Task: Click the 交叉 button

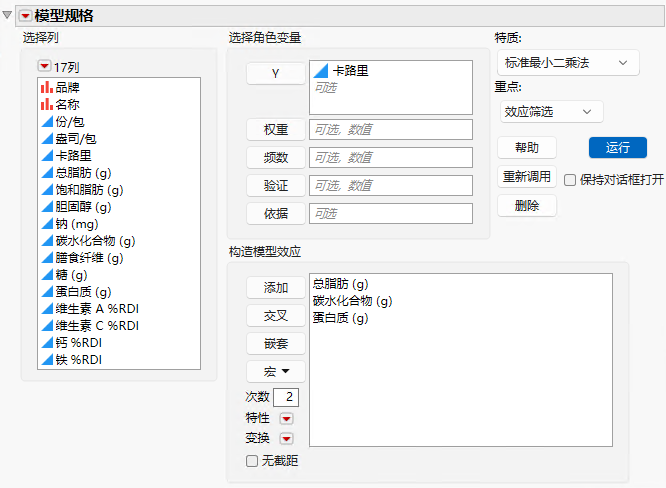Action: tap(276, 316)
